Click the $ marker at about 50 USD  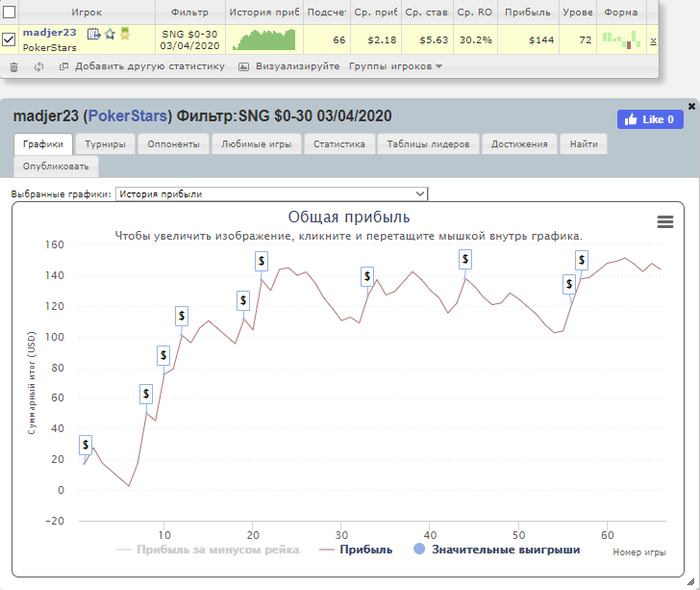click(x=146, y=394)
